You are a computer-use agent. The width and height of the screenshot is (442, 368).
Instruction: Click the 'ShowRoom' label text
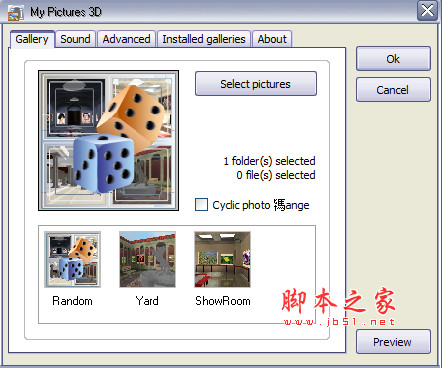[223, 301]
